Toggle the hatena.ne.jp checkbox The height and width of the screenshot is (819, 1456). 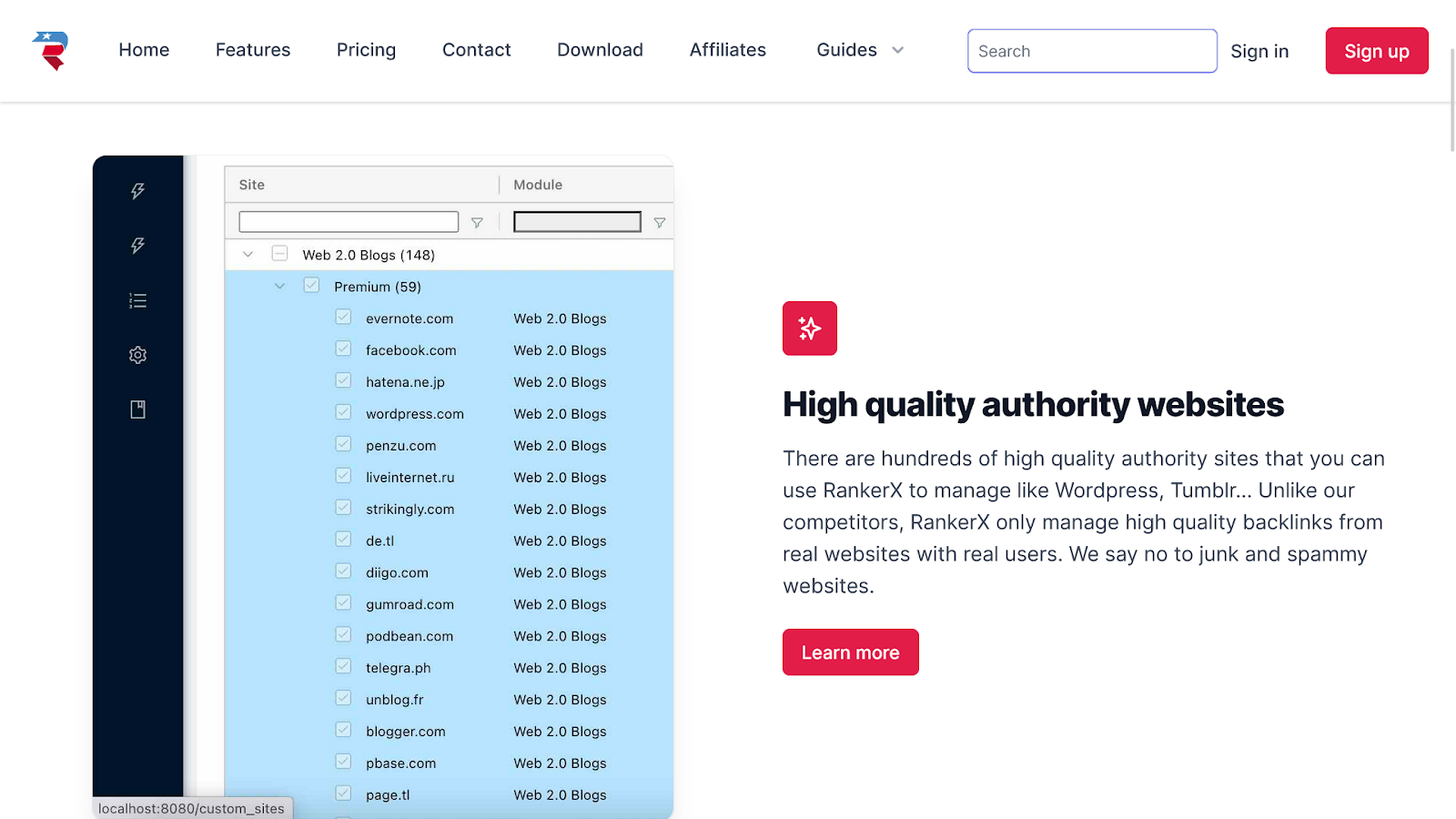point(343,380)
